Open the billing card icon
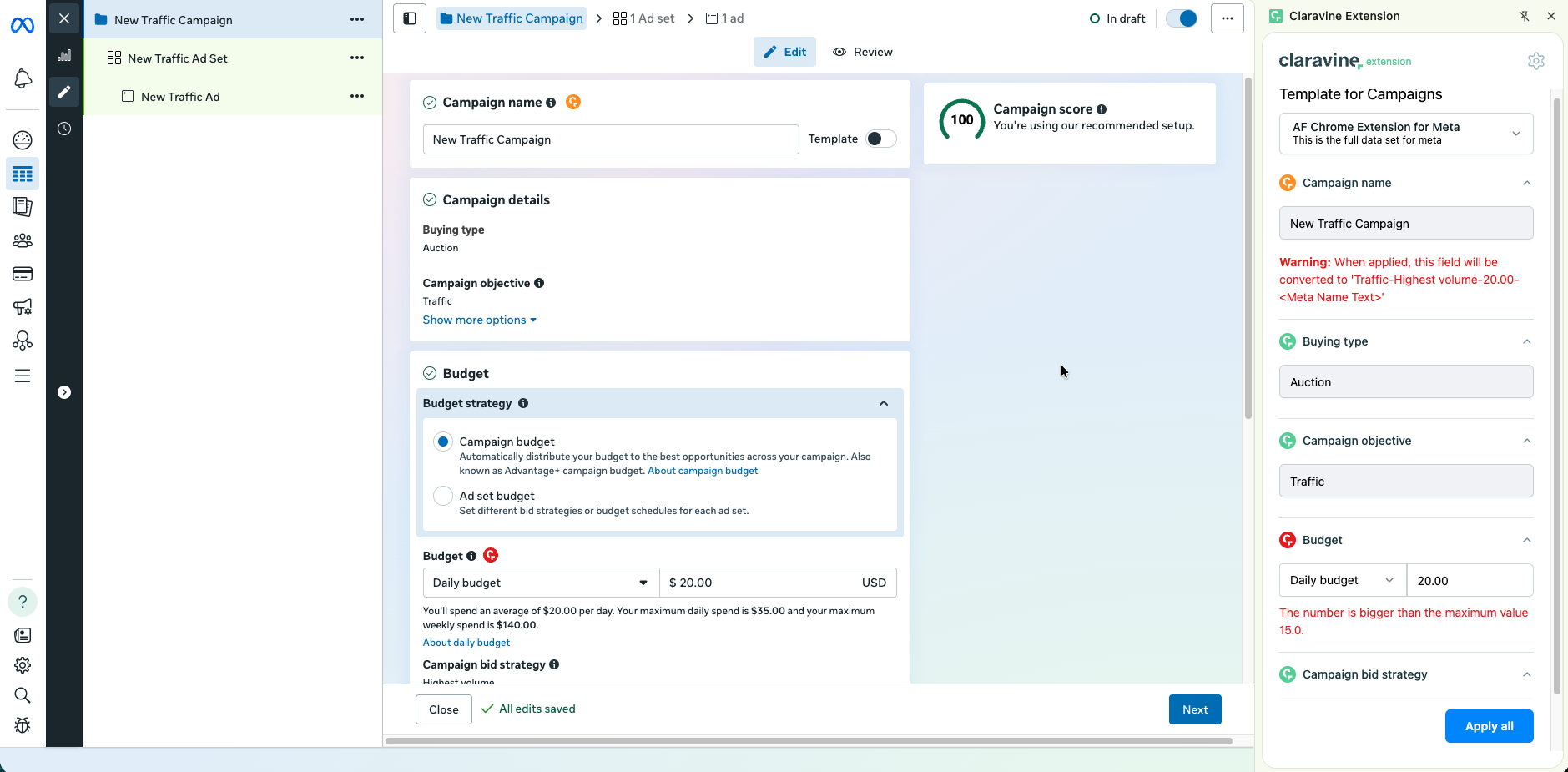Image resolution: width=1568 pixels, height=772 pixels. coord(23,274)
